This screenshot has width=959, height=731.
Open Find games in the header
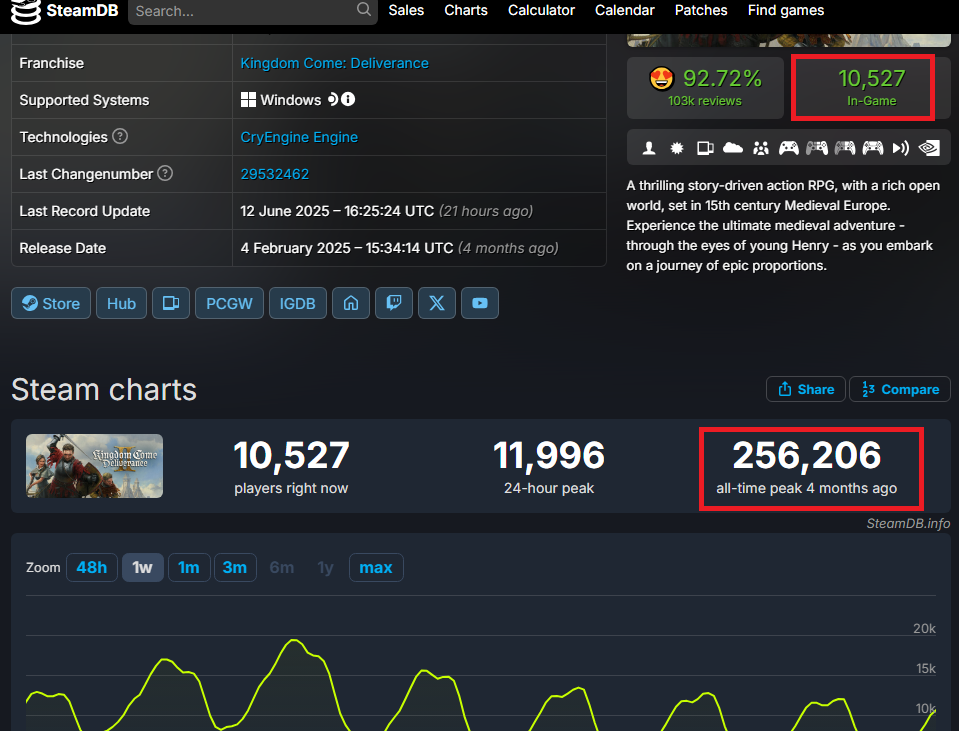tap(786, 10)
